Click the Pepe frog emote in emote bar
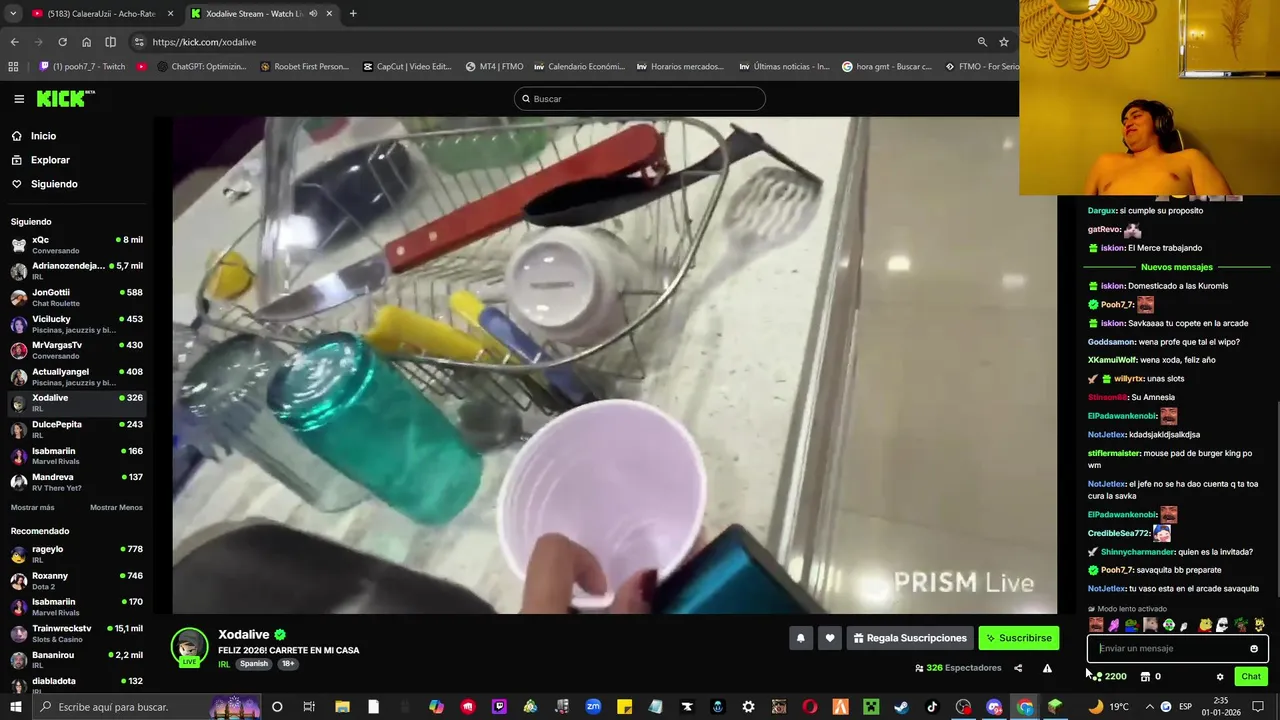1280x720 pixels. coord(1131,625)
